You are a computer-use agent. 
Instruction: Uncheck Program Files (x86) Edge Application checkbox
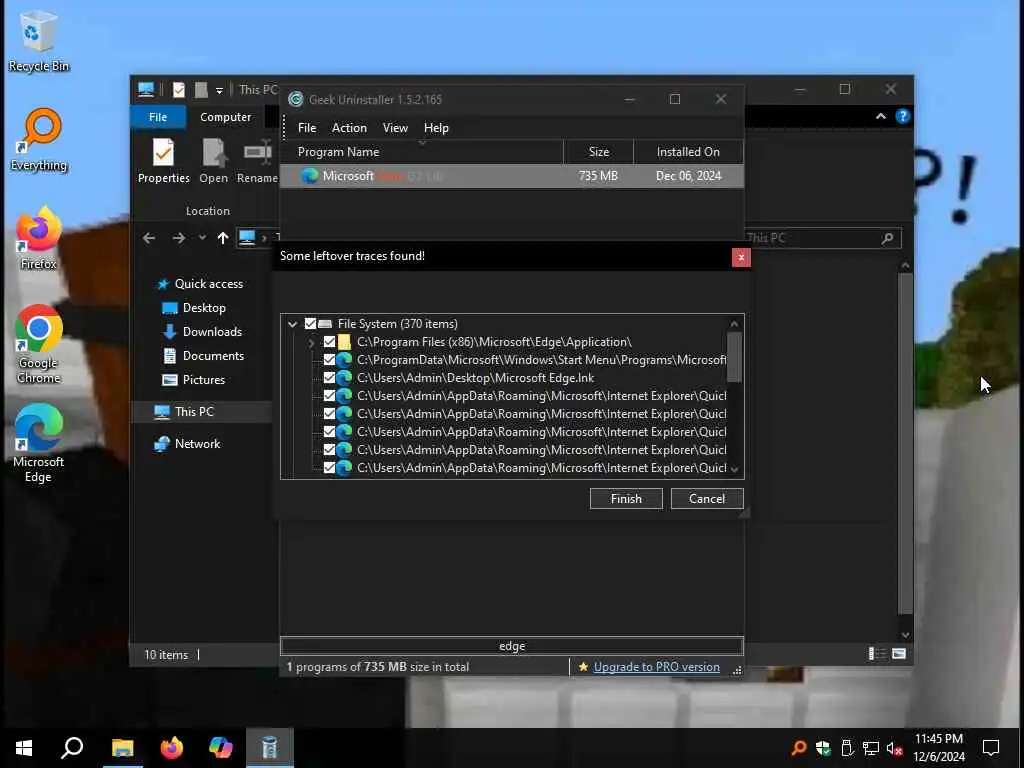point(329,342)
